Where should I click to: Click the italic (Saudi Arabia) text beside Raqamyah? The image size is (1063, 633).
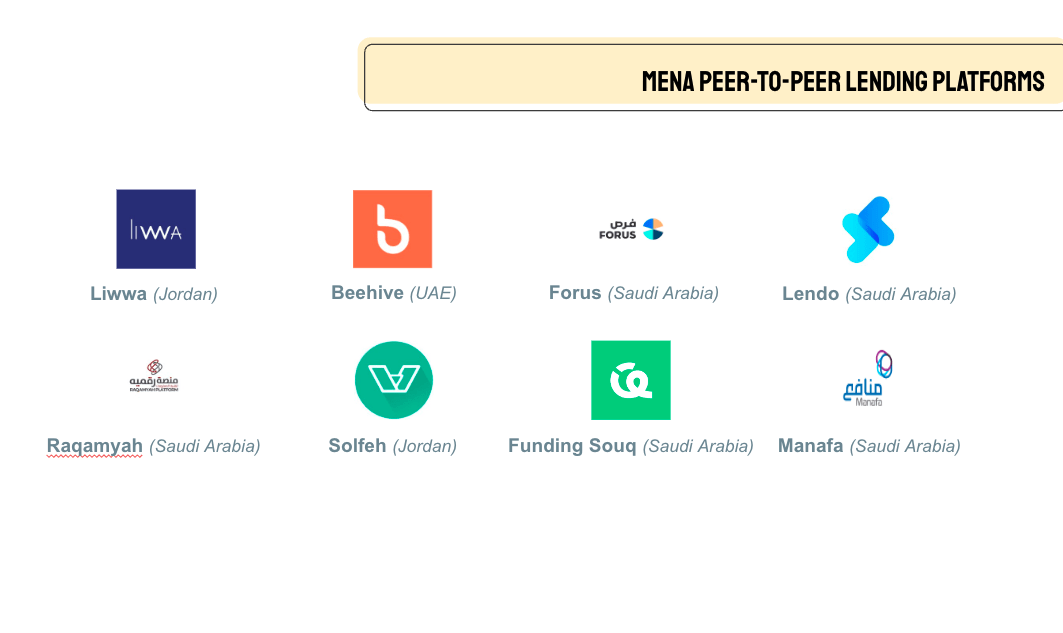pyautogui.click(x=205, y=447)
